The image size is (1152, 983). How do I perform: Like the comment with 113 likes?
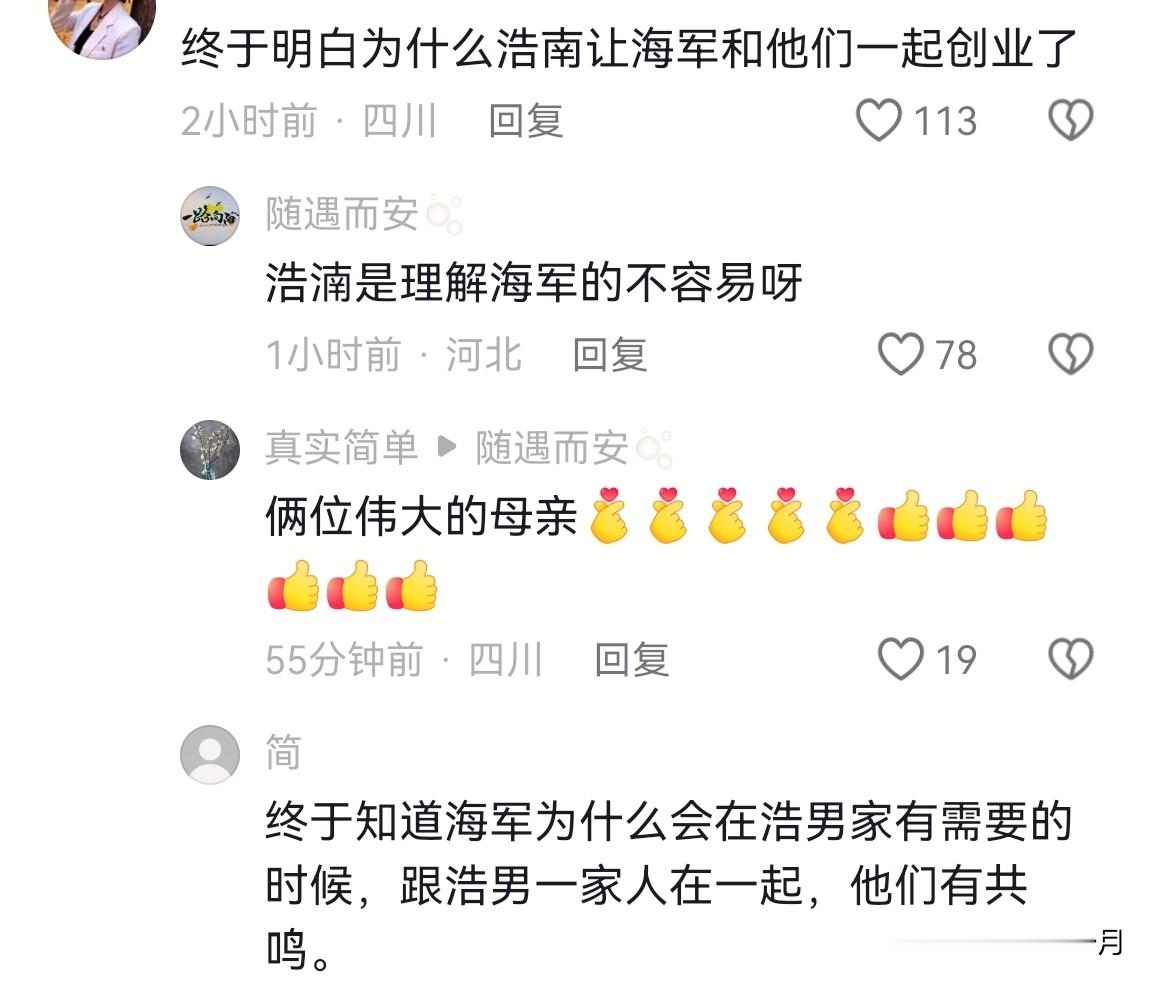(879, 120)
